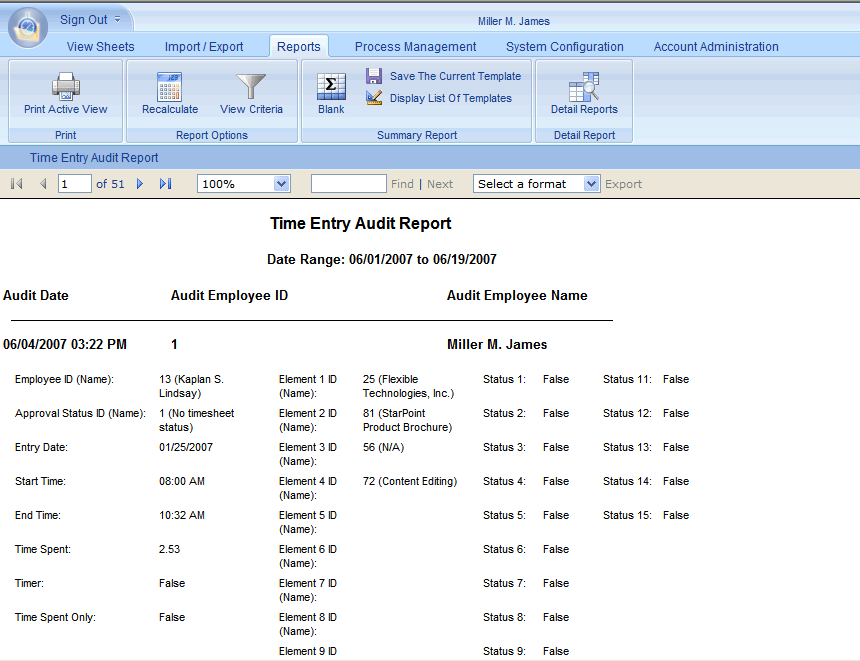
Task: Click the Print Active View printer icon
Action: (66, 87)
